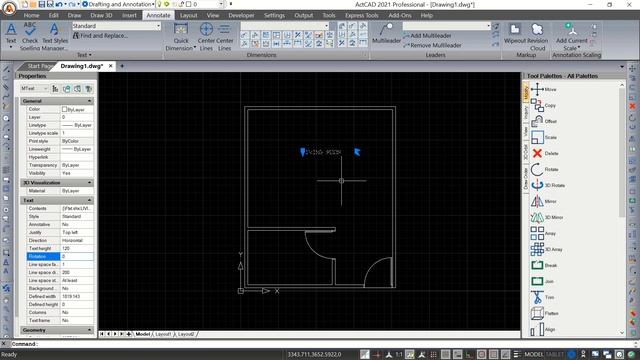Open the Home ribbon tab
The width and height of the screenshot is (640, 360).
coord(31,16)
